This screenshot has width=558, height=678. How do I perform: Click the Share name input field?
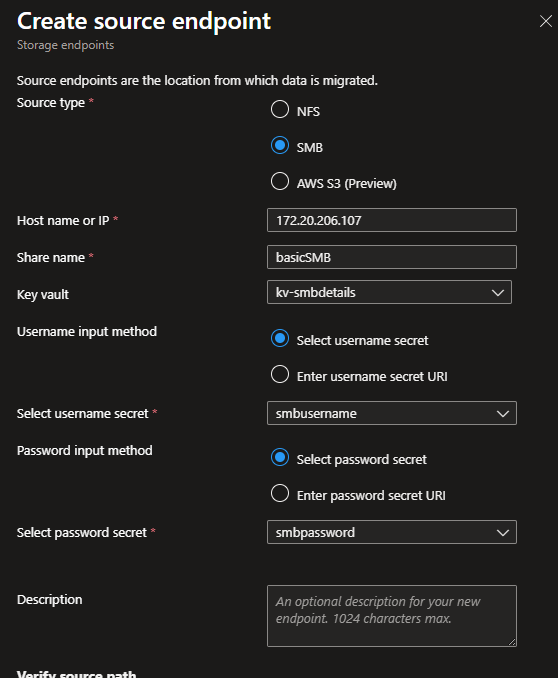(x=392, y=257)
